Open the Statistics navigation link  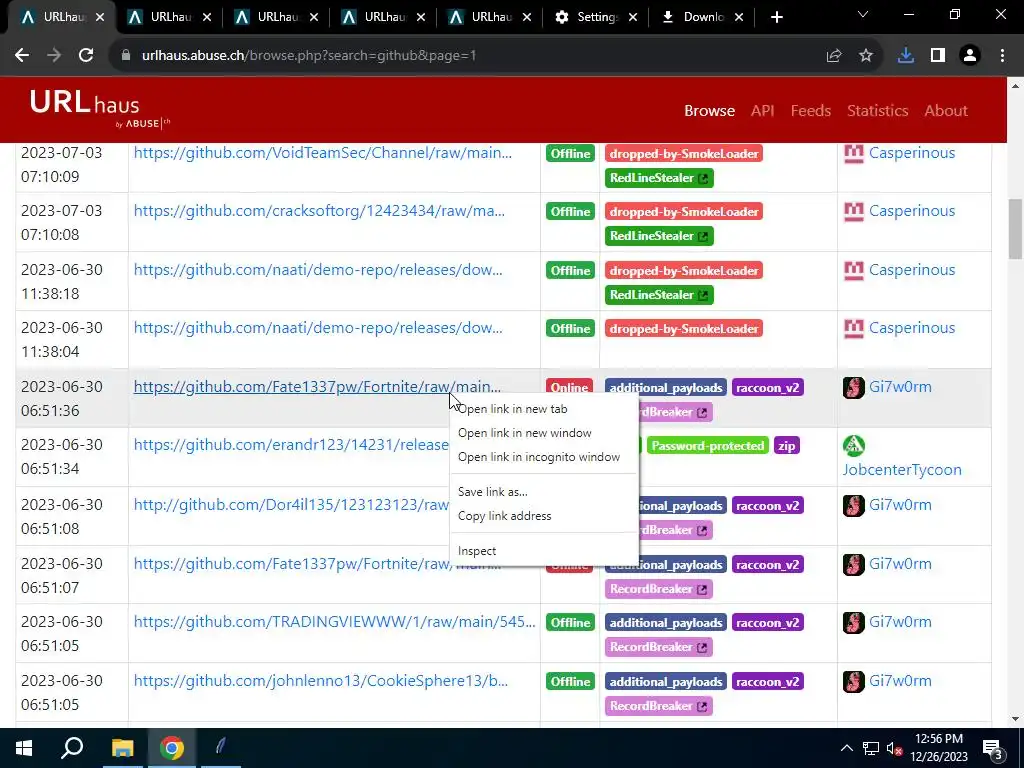[x=877, y=110]
